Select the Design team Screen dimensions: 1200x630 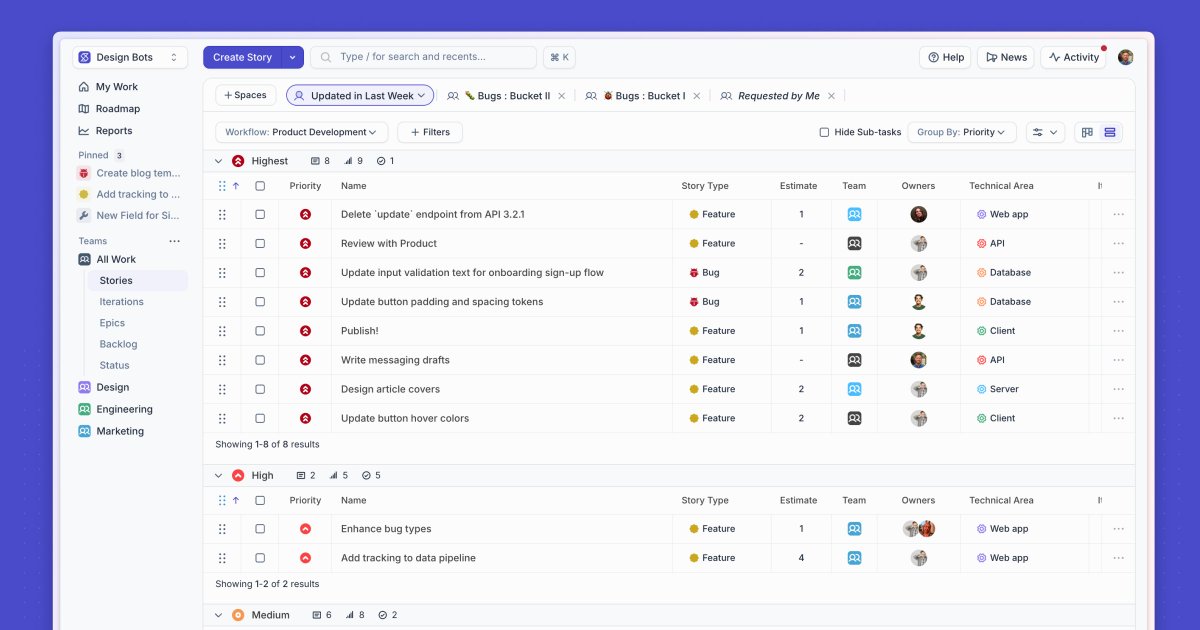pos(104,388)
